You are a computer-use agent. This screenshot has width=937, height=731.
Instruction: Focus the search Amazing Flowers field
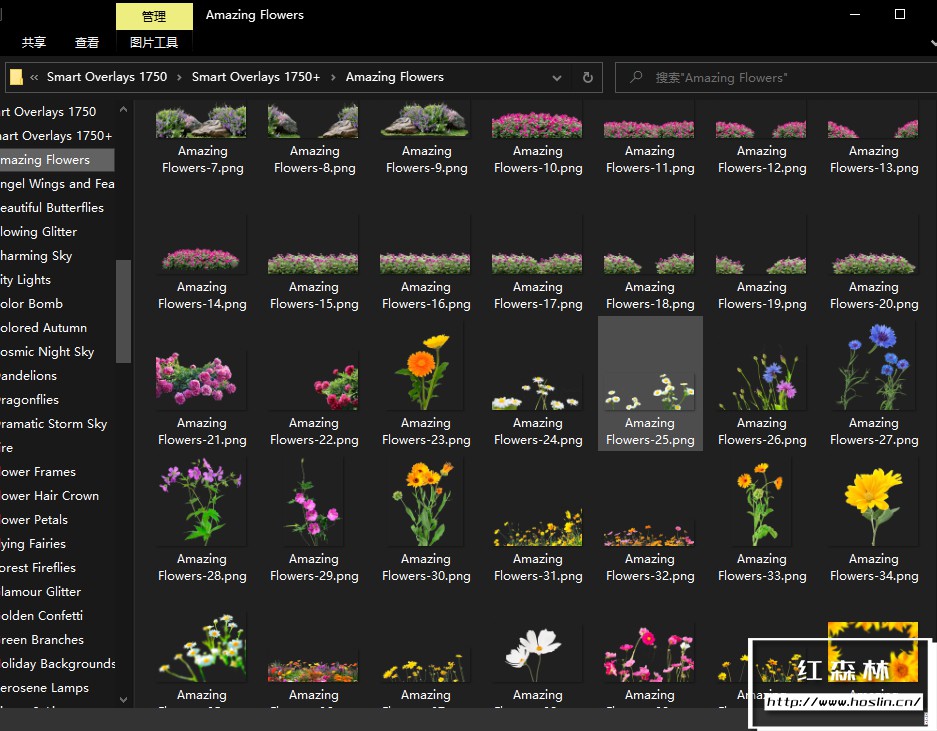pos(777,78)
